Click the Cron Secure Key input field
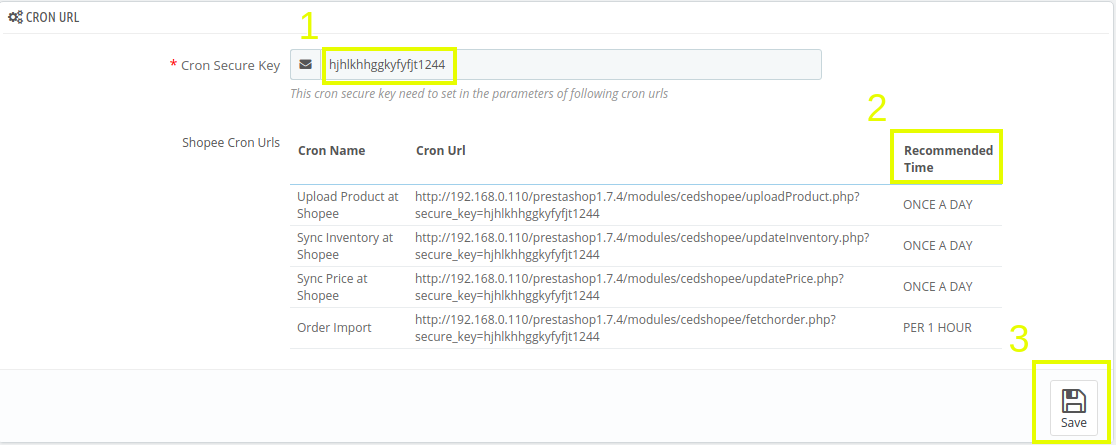This screenshot has width=1116, height=445. tap(571, 64)
